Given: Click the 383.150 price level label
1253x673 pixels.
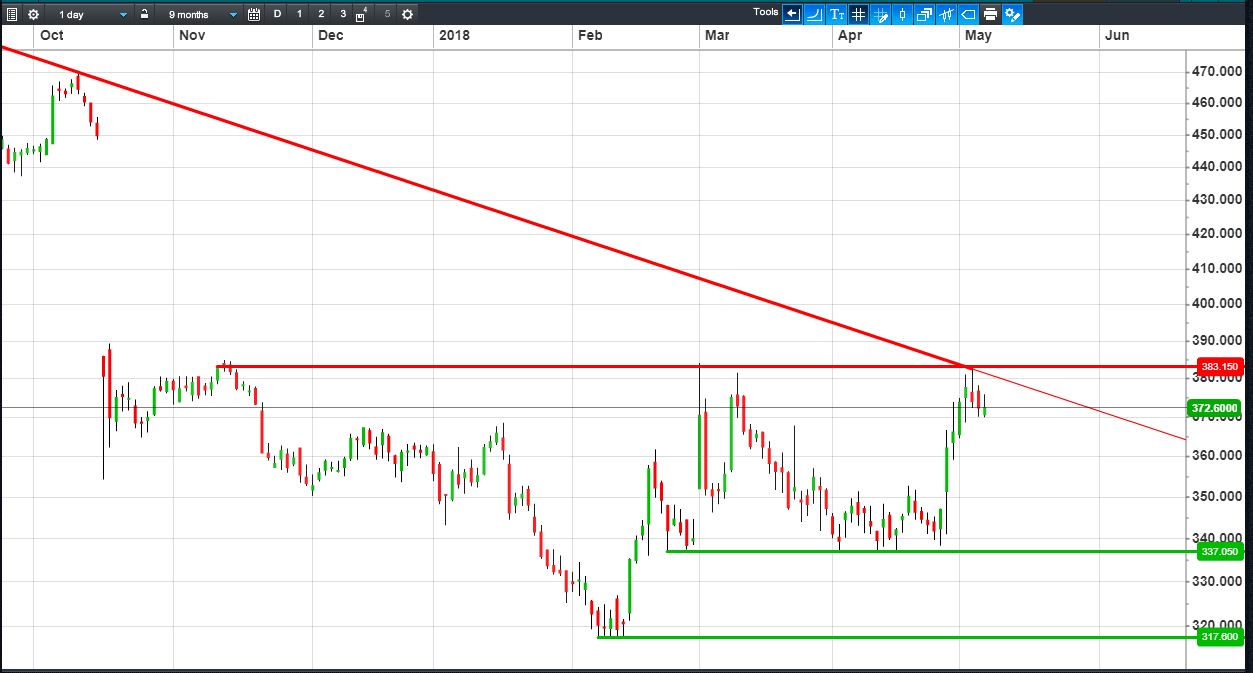Looking at the screenshot, I should 1218,367.
